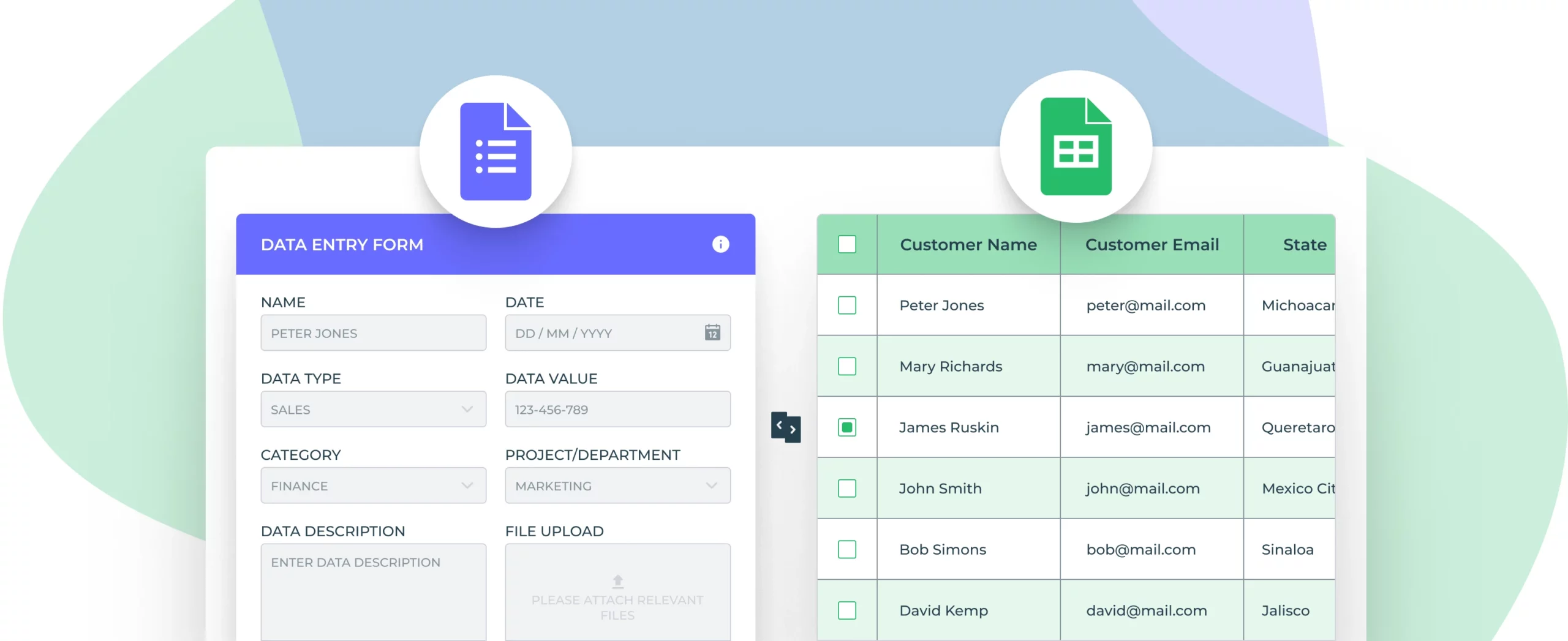
Task: Click the DATA ENTRY FORM title
Action: pyautogui.click(x=342, y=244)
